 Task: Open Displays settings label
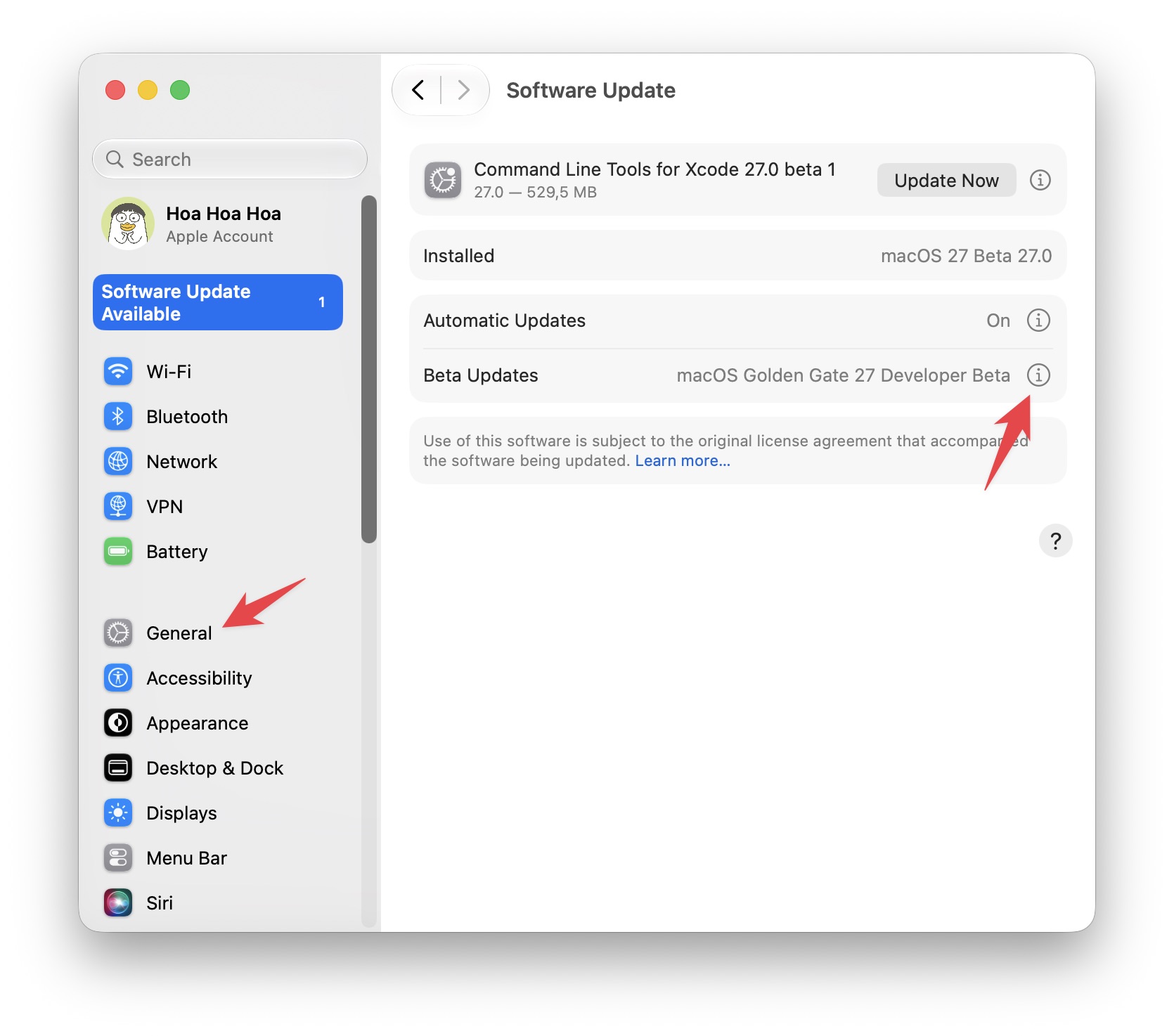tap(181, 812)
